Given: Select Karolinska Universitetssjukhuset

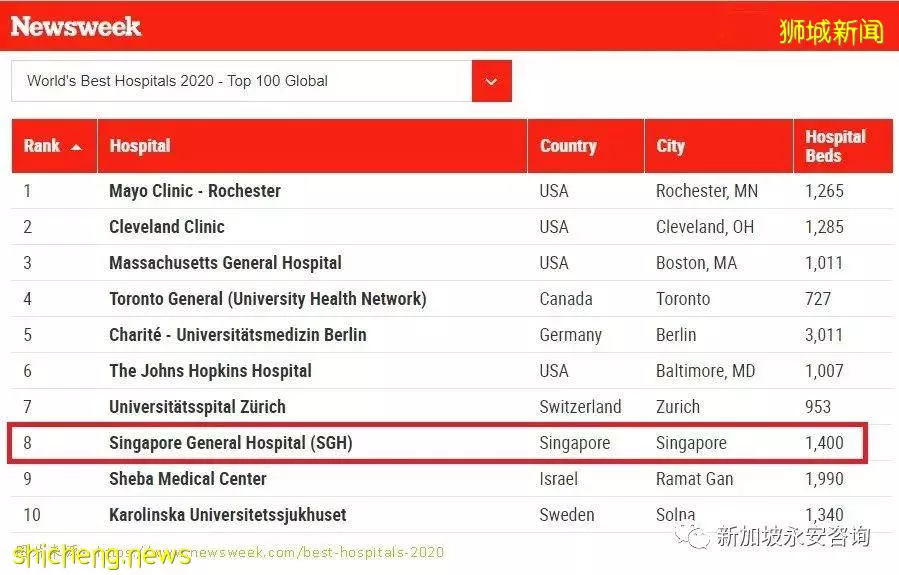Looking at the screenshot, I should tap(228, 515).
